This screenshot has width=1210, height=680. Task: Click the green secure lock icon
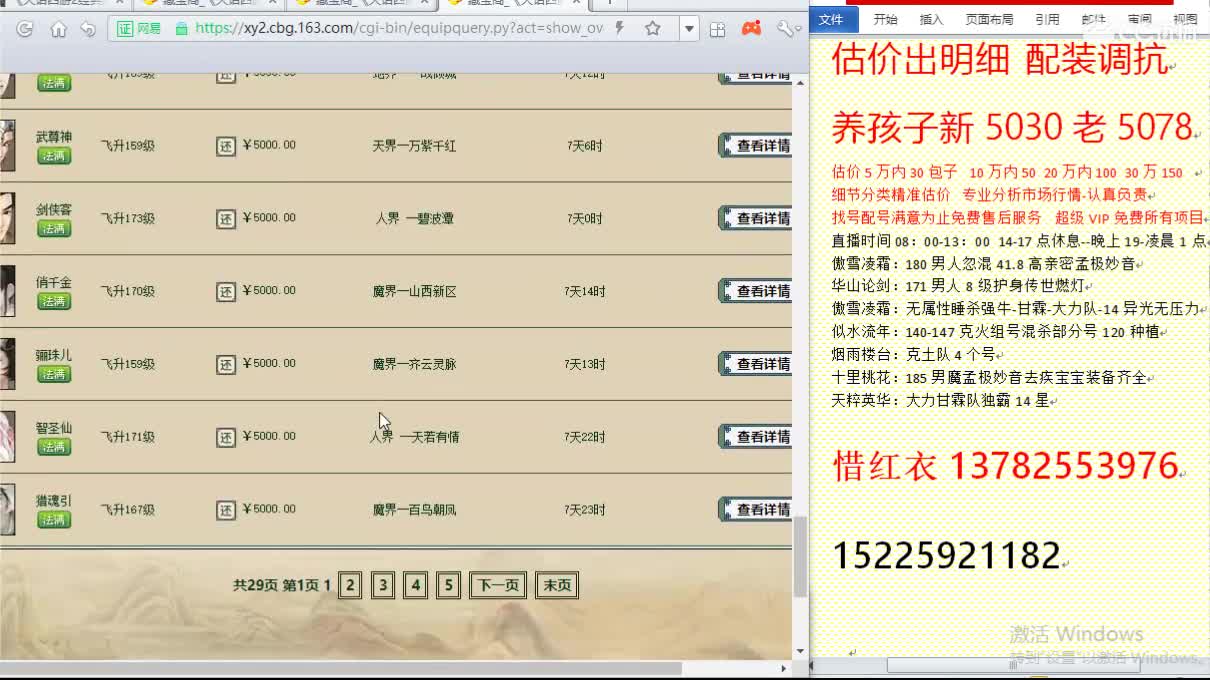tap(181, 29)
